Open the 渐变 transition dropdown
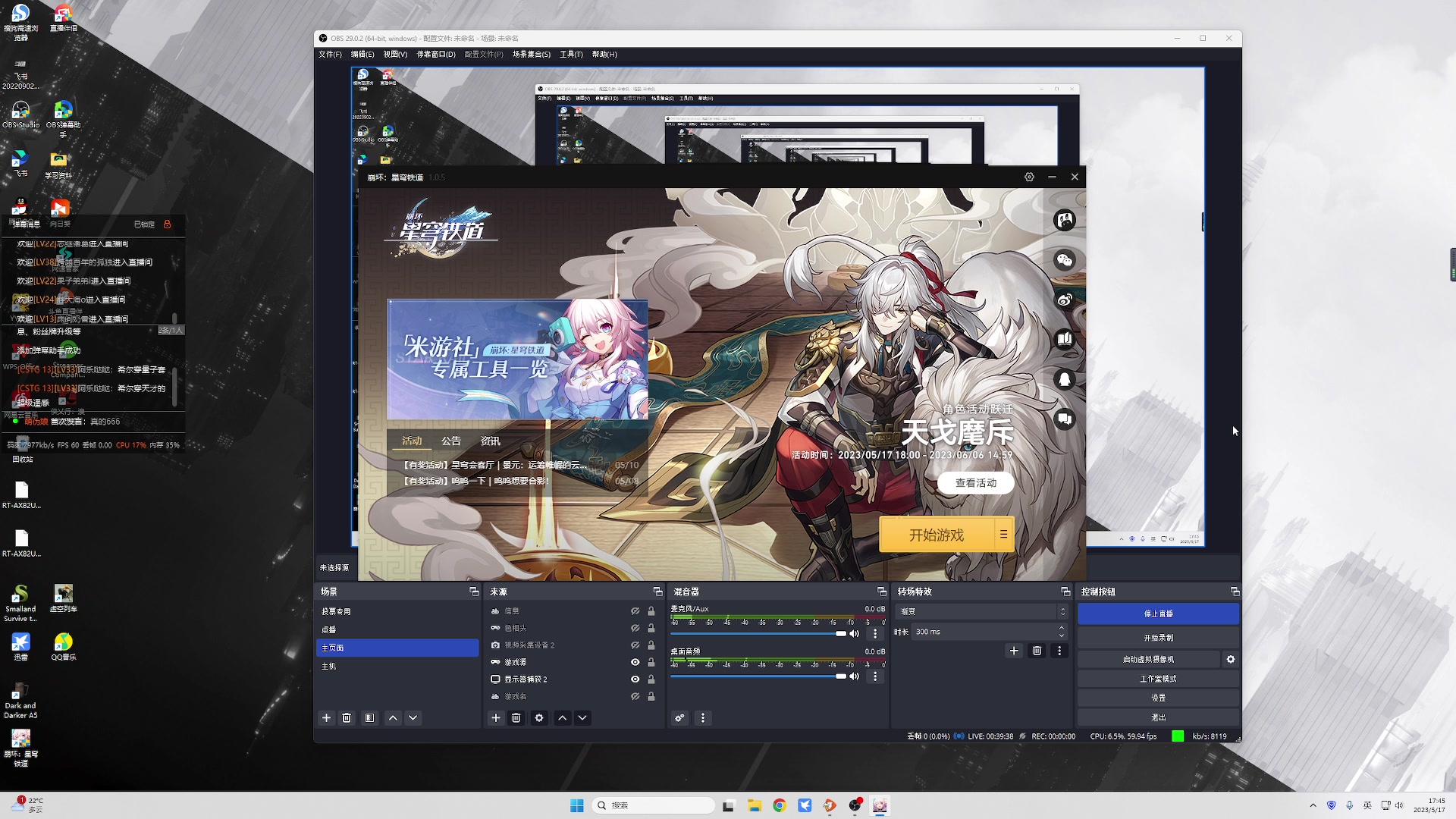 (983, 611)
